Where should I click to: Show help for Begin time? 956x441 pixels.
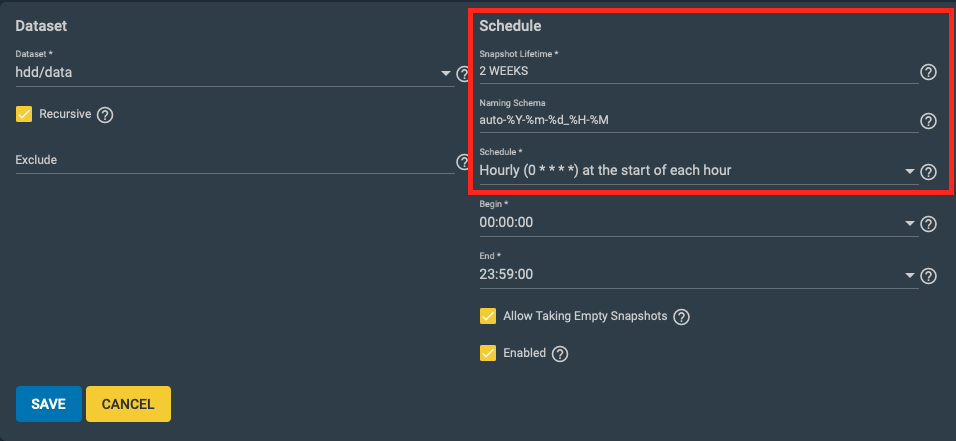pyautogui.click(x=928, y=224)
